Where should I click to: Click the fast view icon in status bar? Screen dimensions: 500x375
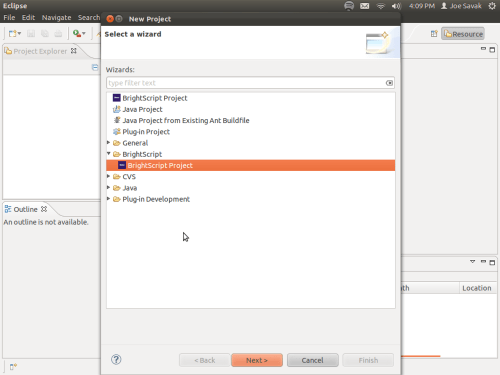click(13, 367)
